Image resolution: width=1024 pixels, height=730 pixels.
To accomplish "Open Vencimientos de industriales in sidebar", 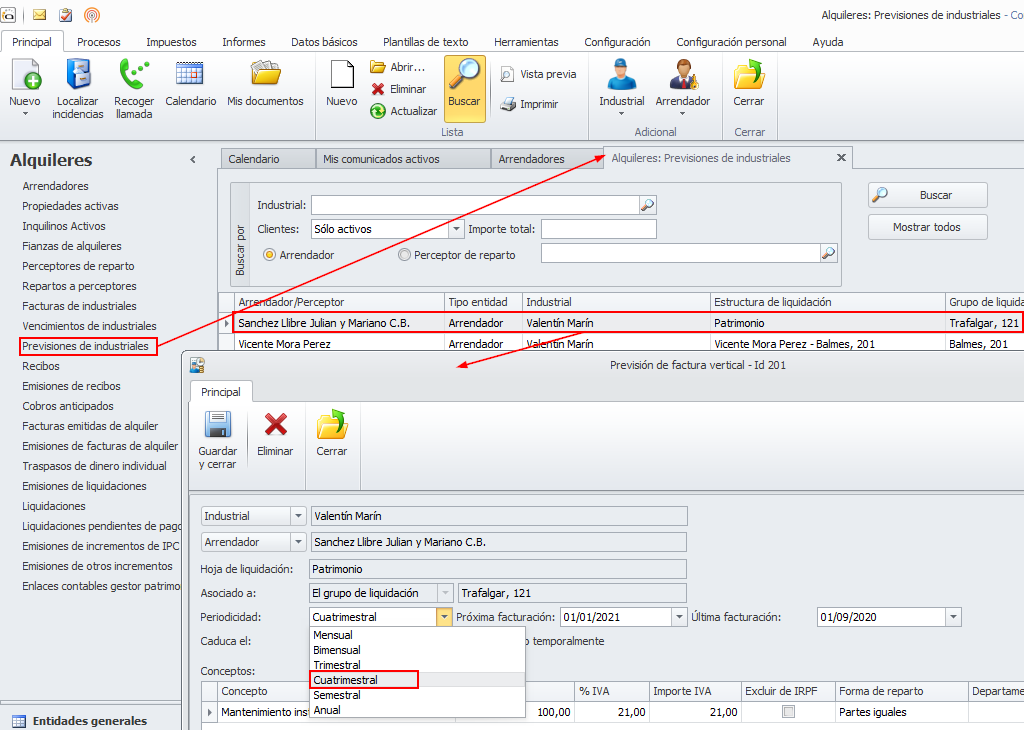I will point(89,326).
